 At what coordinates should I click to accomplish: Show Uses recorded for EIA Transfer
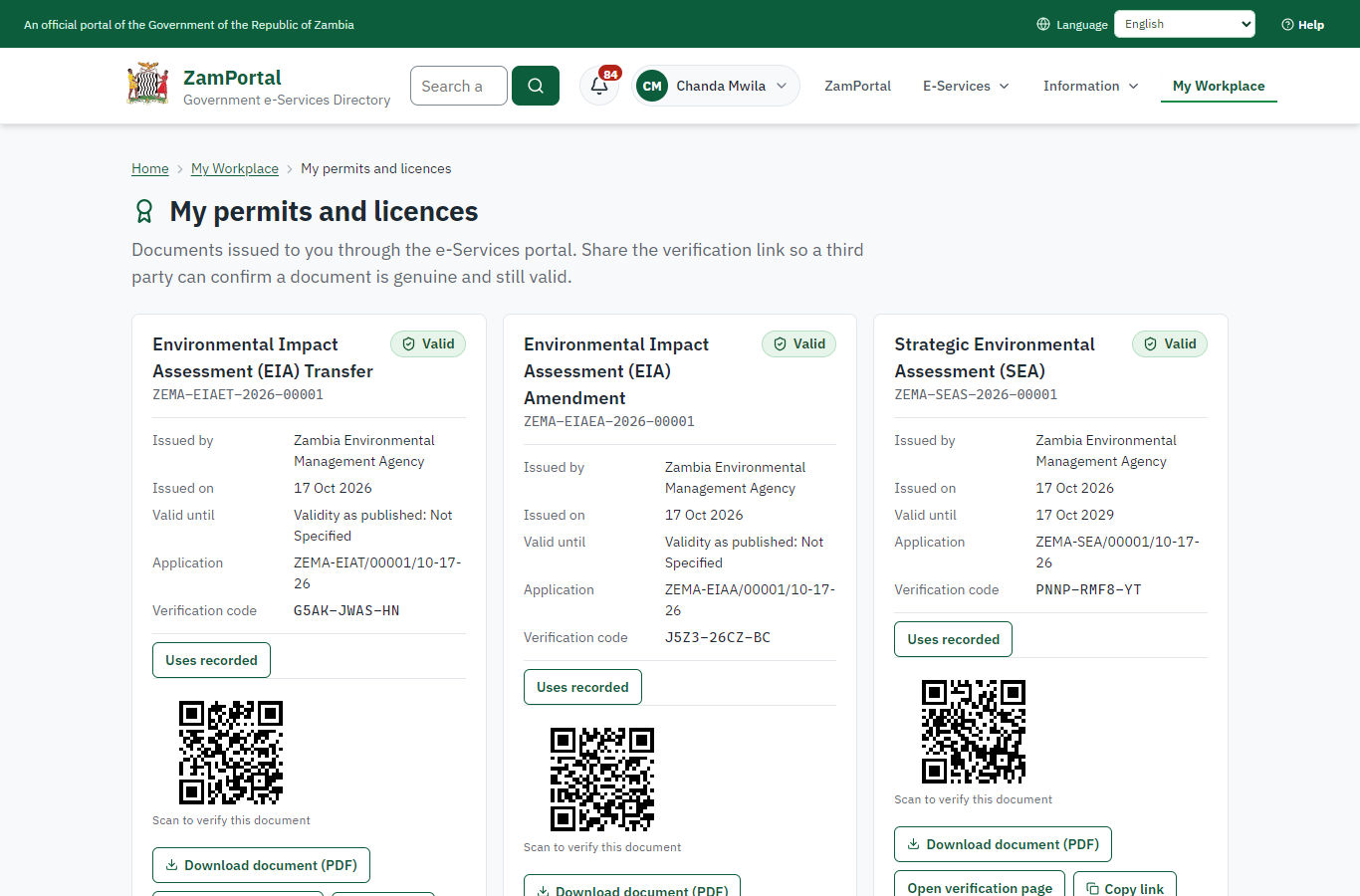coord(211,660)
